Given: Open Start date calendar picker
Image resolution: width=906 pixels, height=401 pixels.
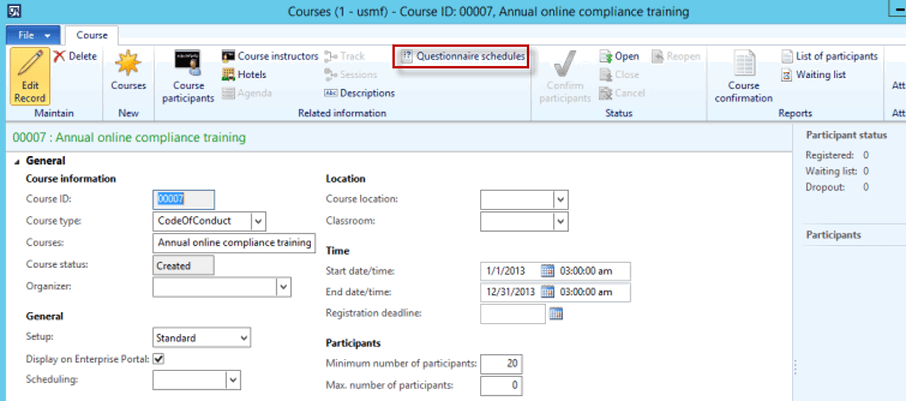Looking at the screenshot, I should [x=547, y=270].
